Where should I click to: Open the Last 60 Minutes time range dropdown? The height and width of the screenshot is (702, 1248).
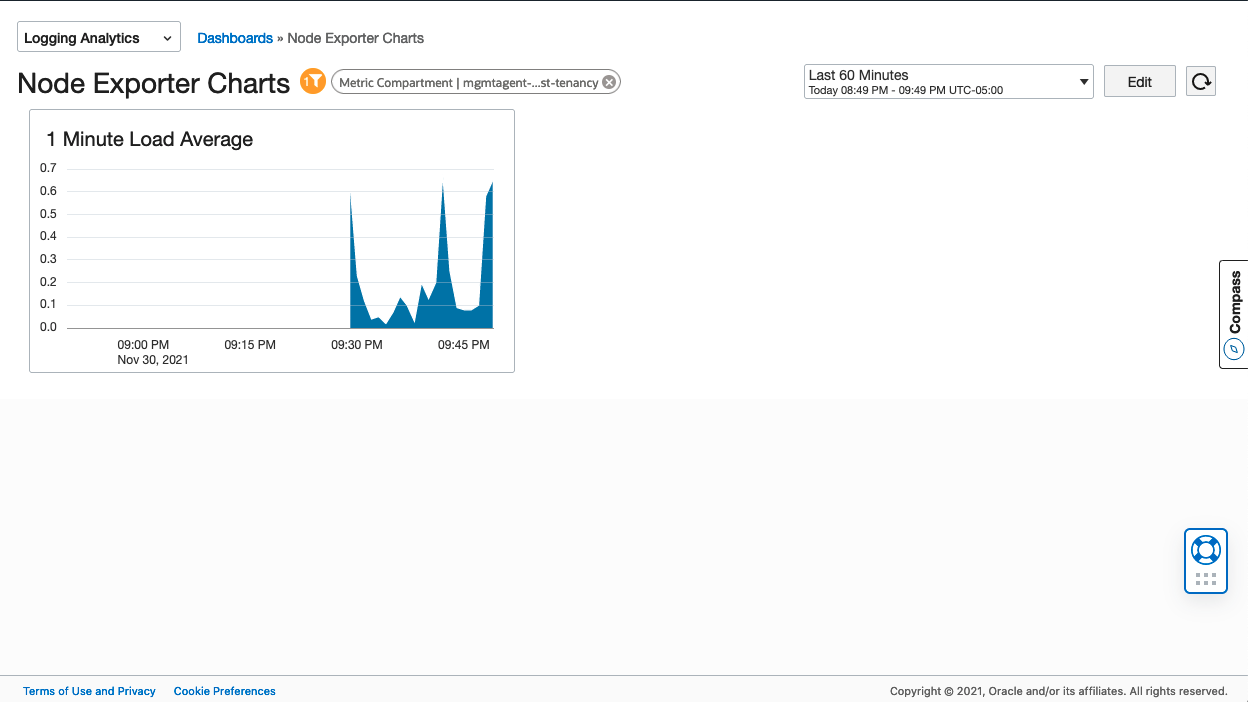pyautogui.click(x=948, y=82)
